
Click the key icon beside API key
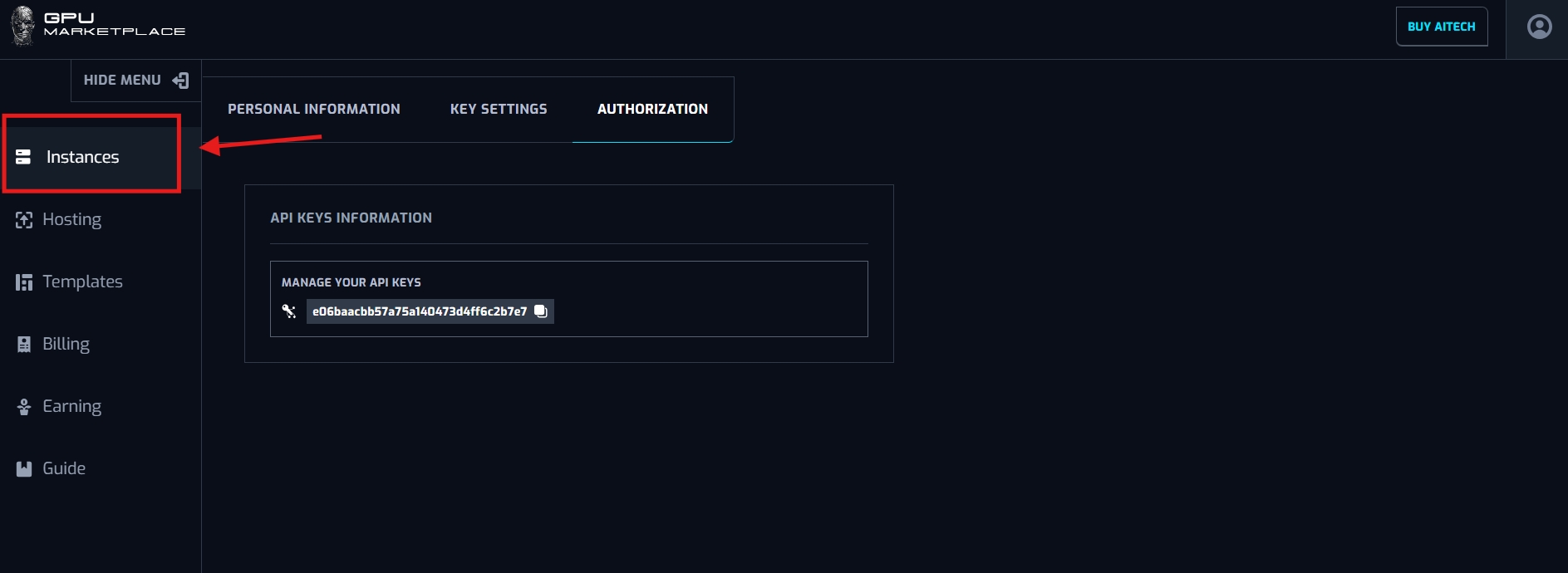click(289, 311)
